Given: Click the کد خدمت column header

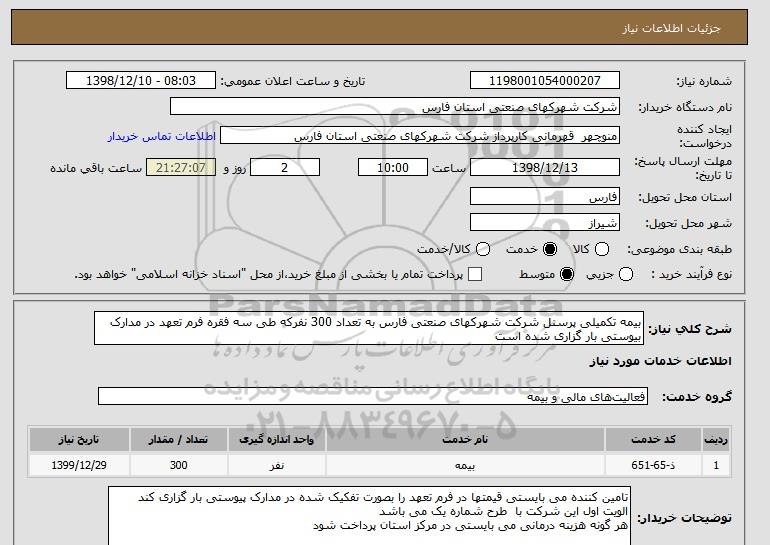Looking at the screenshot, I should coord(653,439).
